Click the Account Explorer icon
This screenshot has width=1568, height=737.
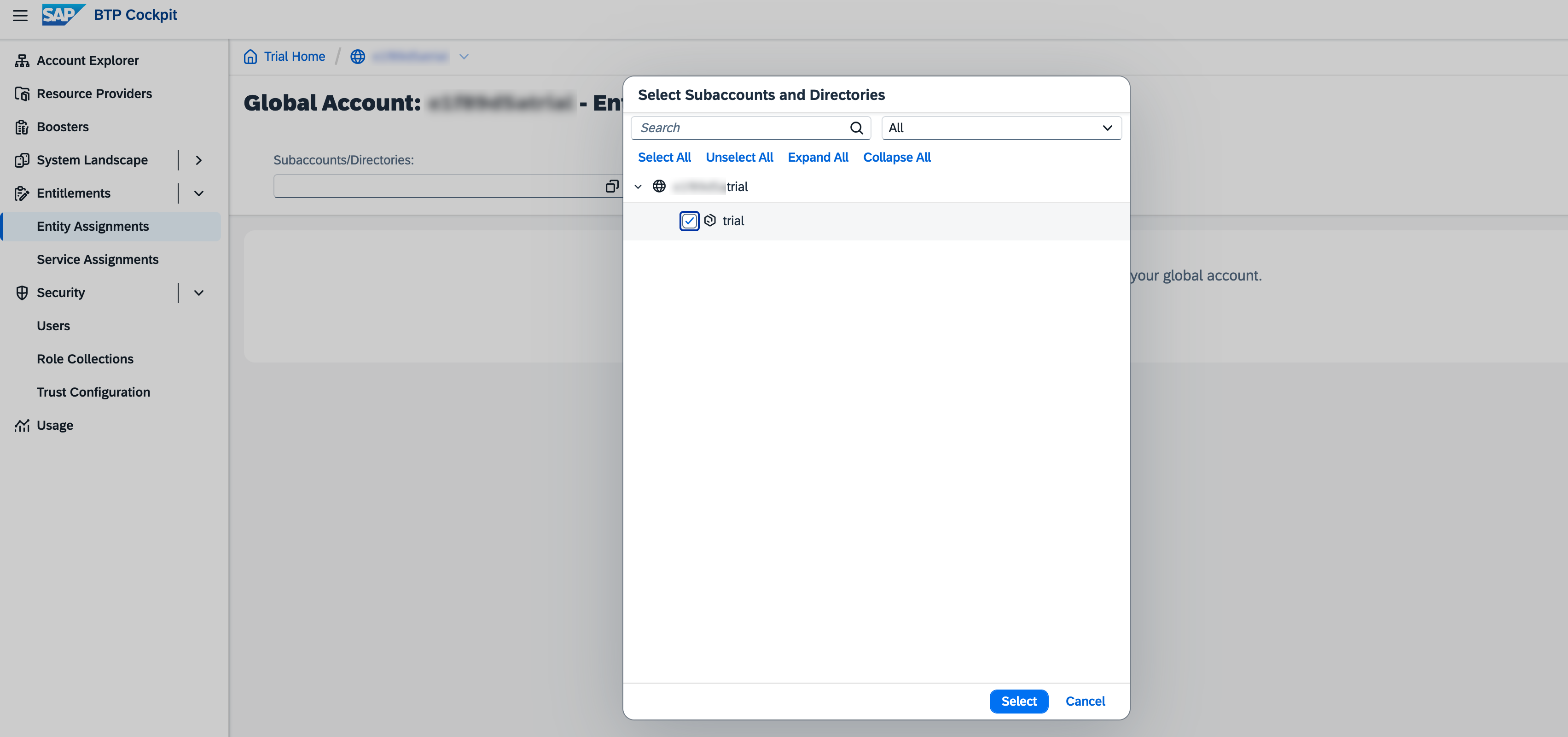[x=22, y=60]
